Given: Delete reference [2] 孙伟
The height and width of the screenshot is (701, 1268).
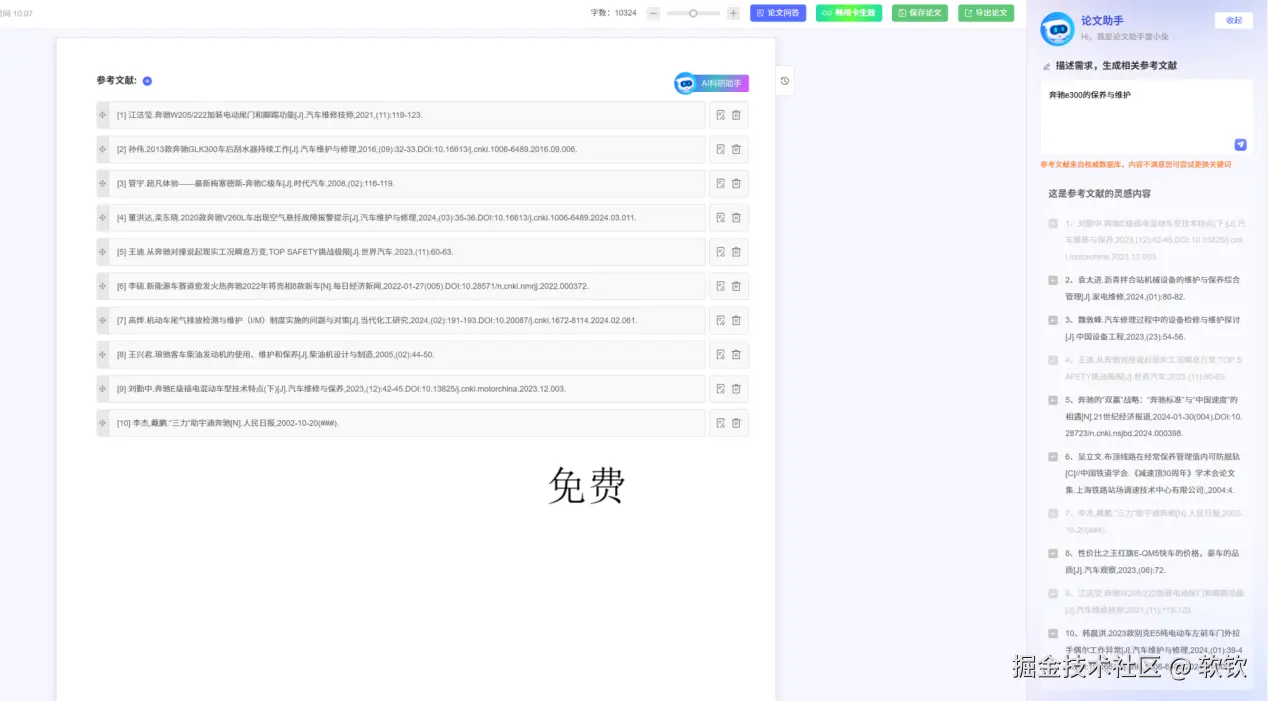Looking at the screenshot, I should [x=736, y=149].
